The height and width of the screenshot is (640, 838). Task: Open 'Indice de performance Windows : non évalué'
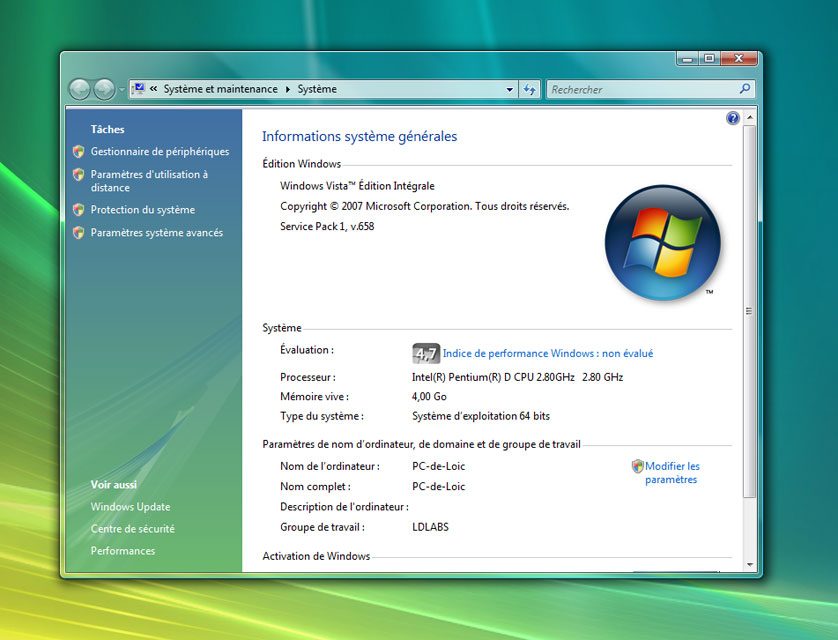548,354
